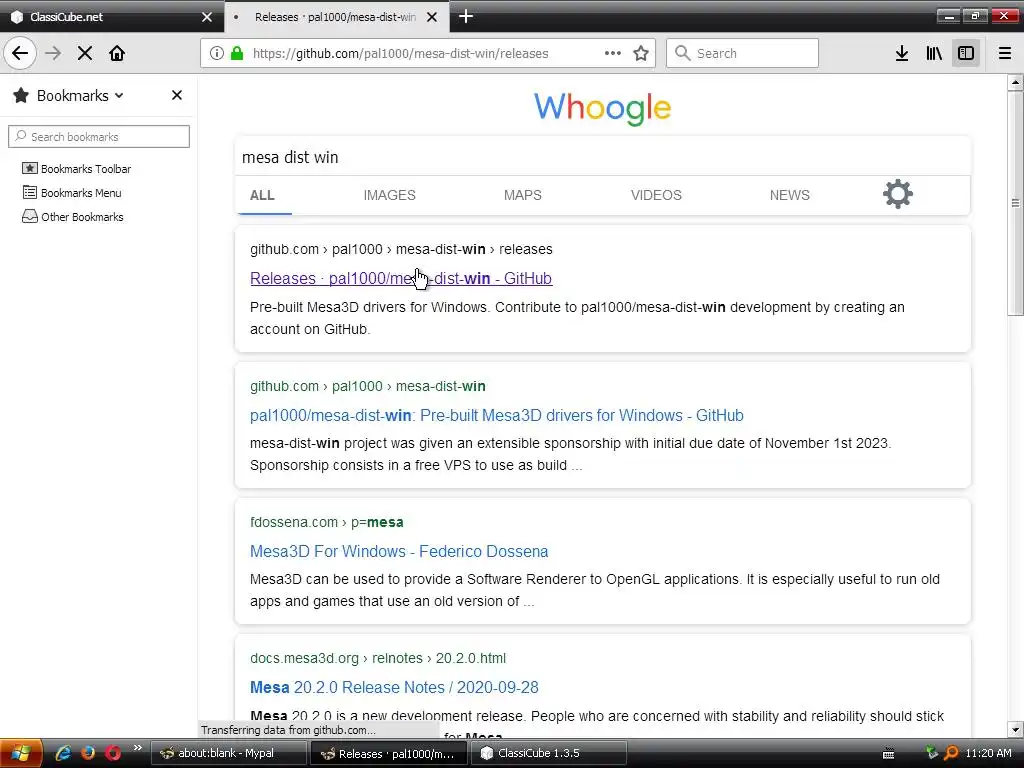Open the Windows Start button
1024x768 pixels.
20,753
